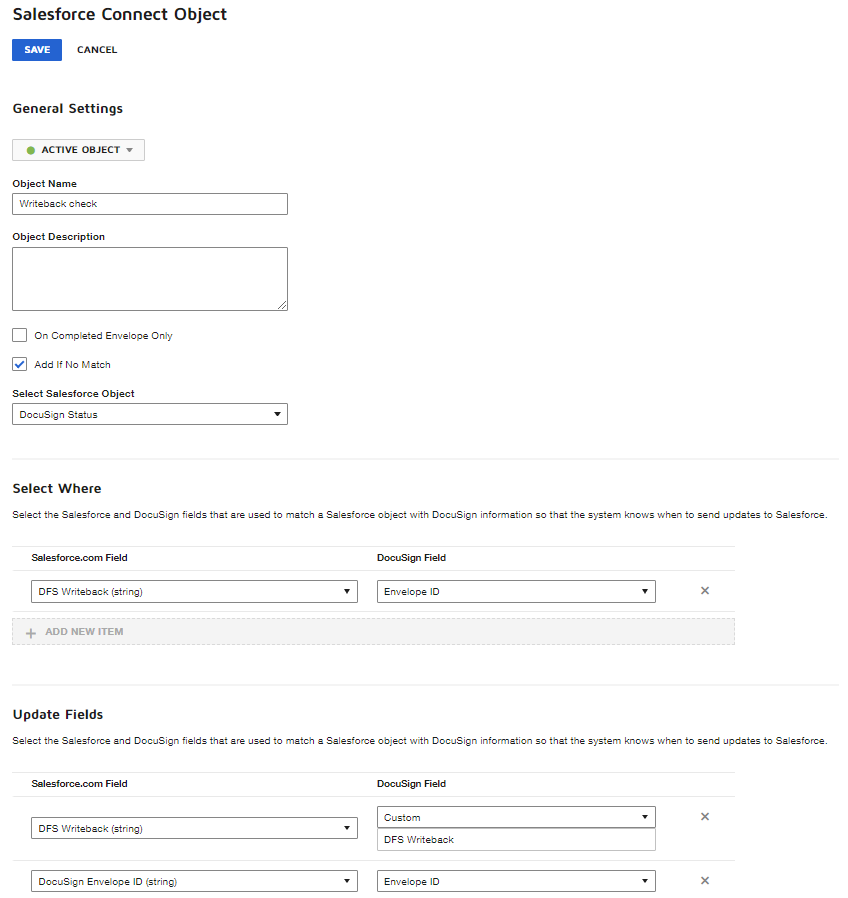This screenshot has height=898, width=848.
Task: Open Select Where DocuSign Field dropdown
Action: [516, 592]
